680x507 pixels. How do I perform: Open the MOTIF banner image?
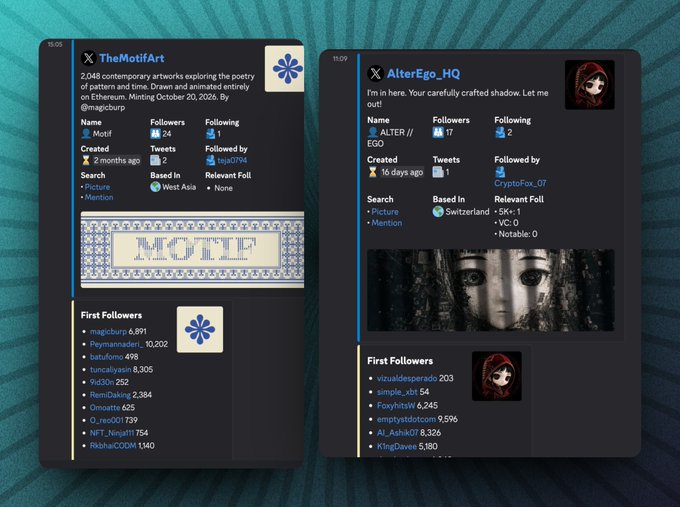pyautogui.click(x=193, y=249)
